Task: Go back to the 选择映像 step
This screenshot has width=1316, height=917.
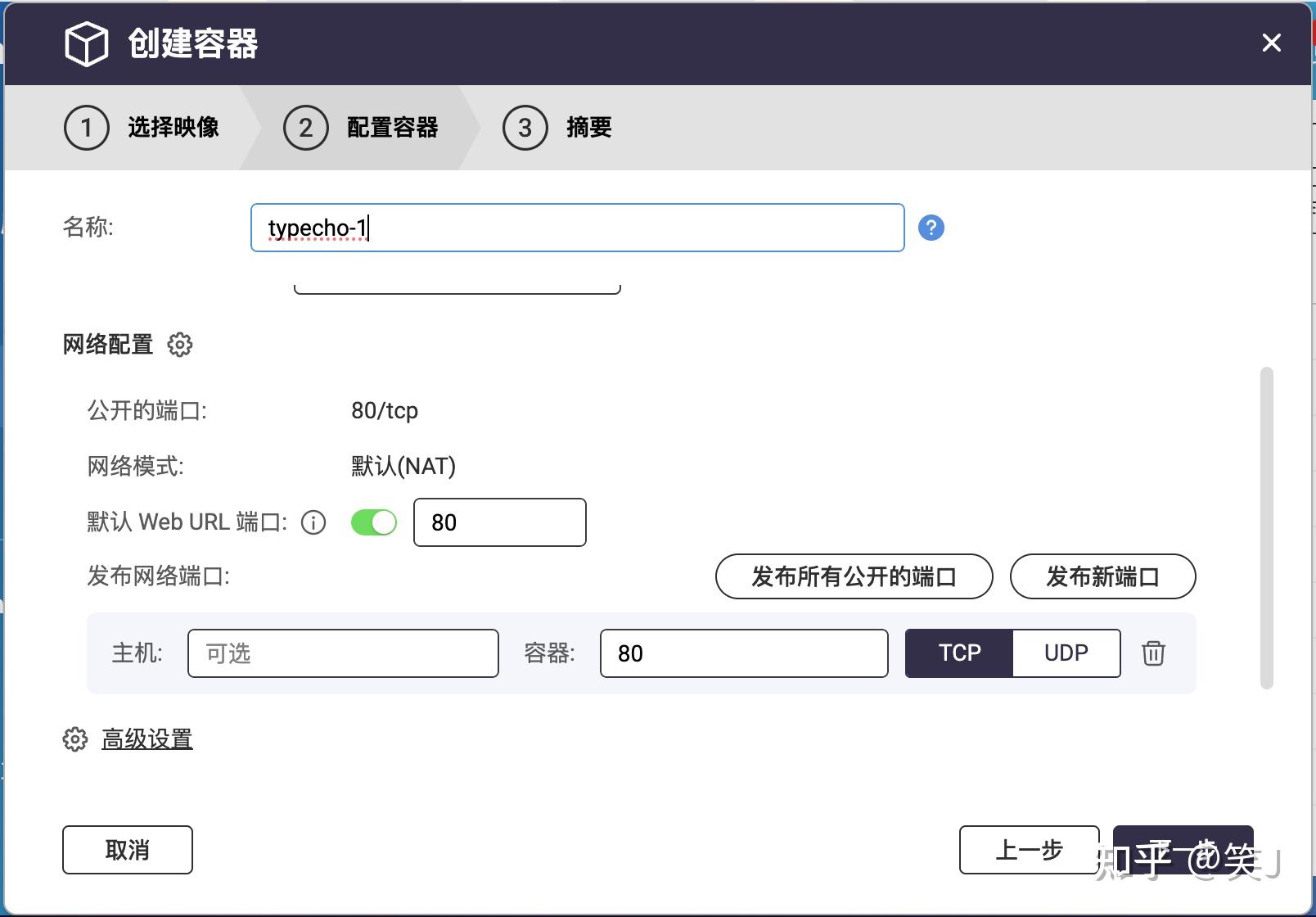Action: 172,128
